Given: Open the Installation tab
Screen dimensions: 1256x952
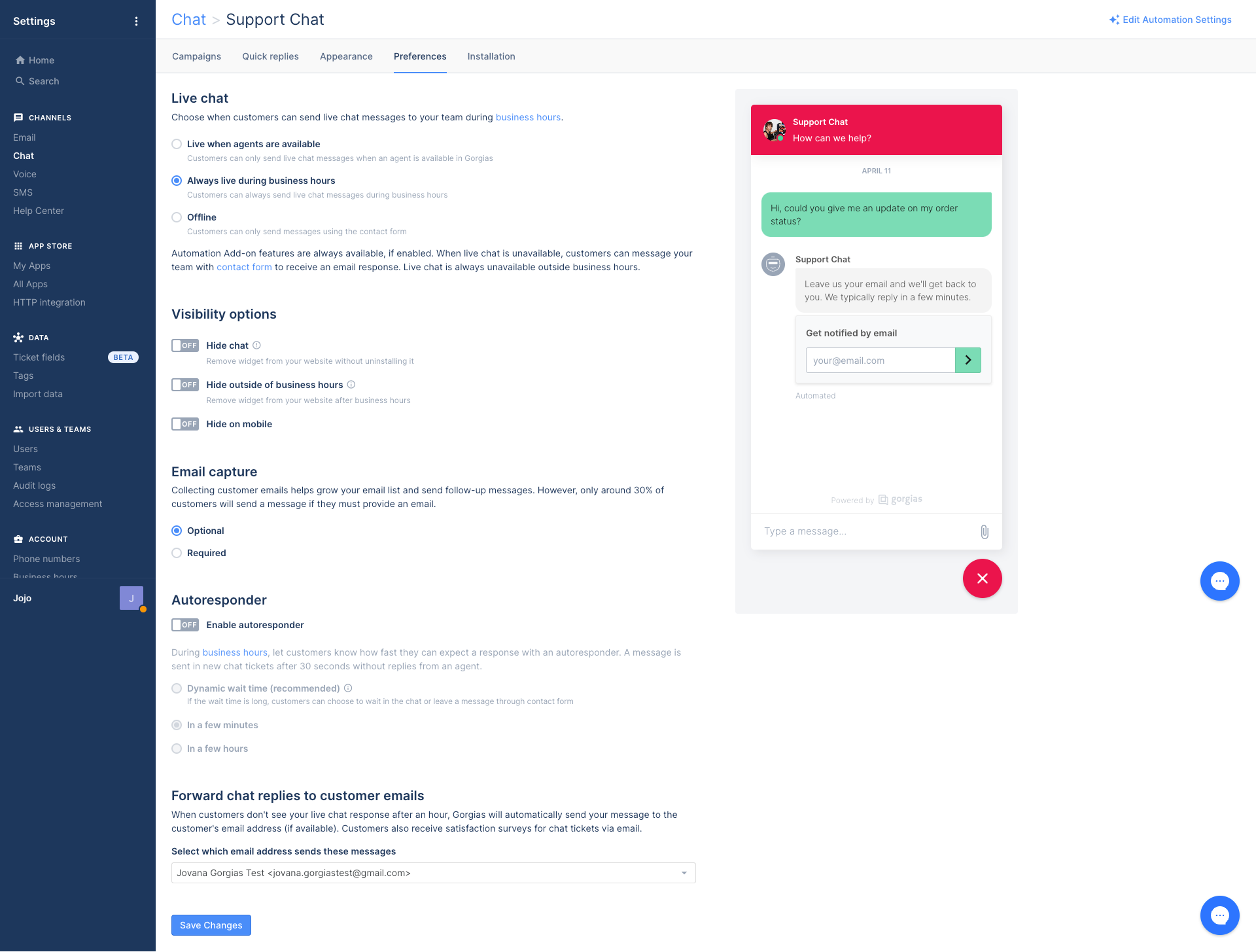Looking at the screenshot, I should coord(491,56).
